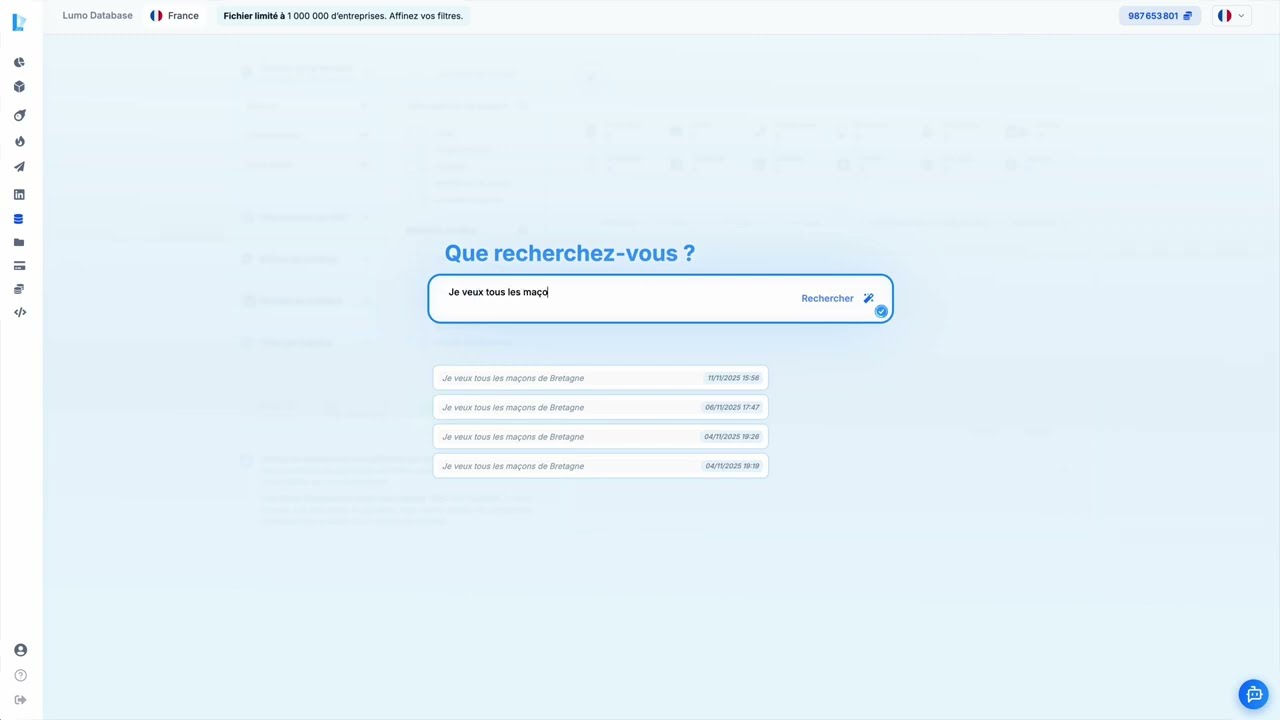Image resolution: width=1280 pixels, height=720 pixels.
Task: Click the Rechercher button
Action: [827, 298]
